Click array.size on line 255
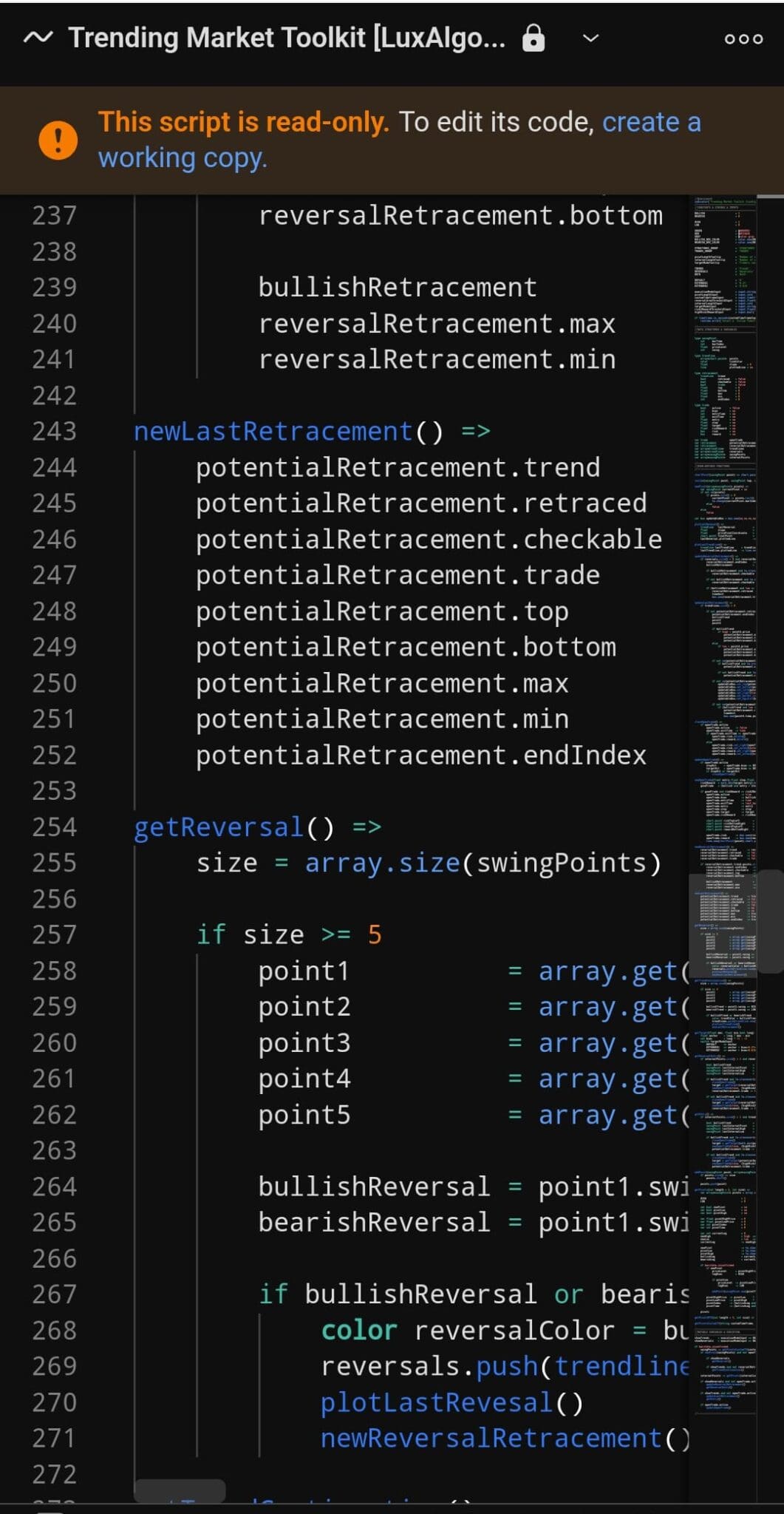This screenshot has width=784, height=1514. (382, 863)
